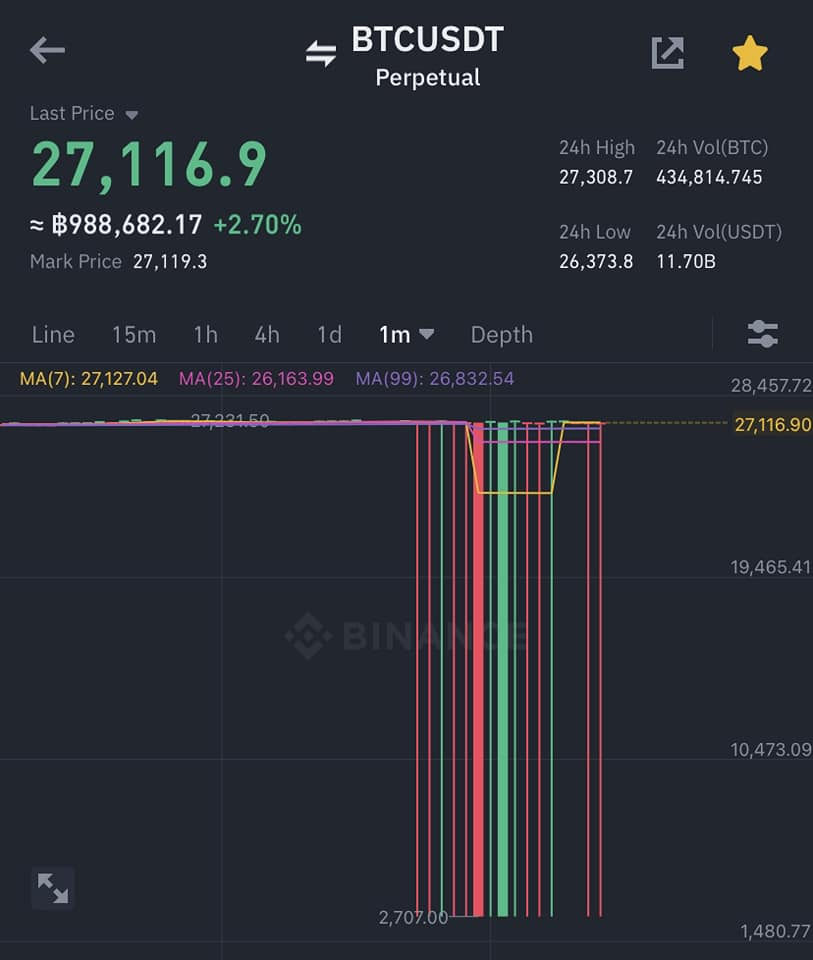Open the Depth chart tab
813x960 pixels.
click(x=501, y=334)
